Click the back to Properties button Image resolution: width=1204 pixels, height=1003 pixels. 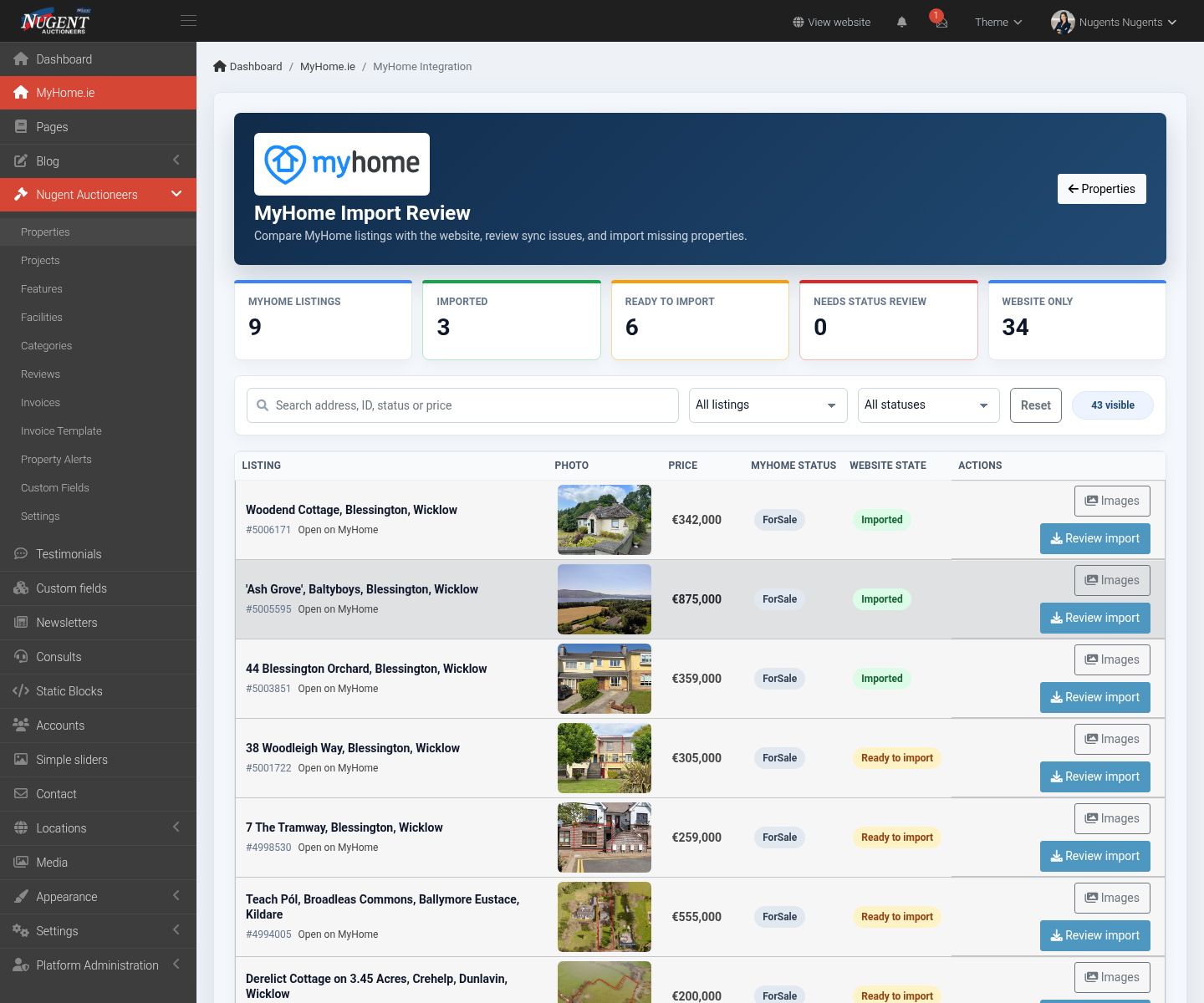(x=1101, y=189)
